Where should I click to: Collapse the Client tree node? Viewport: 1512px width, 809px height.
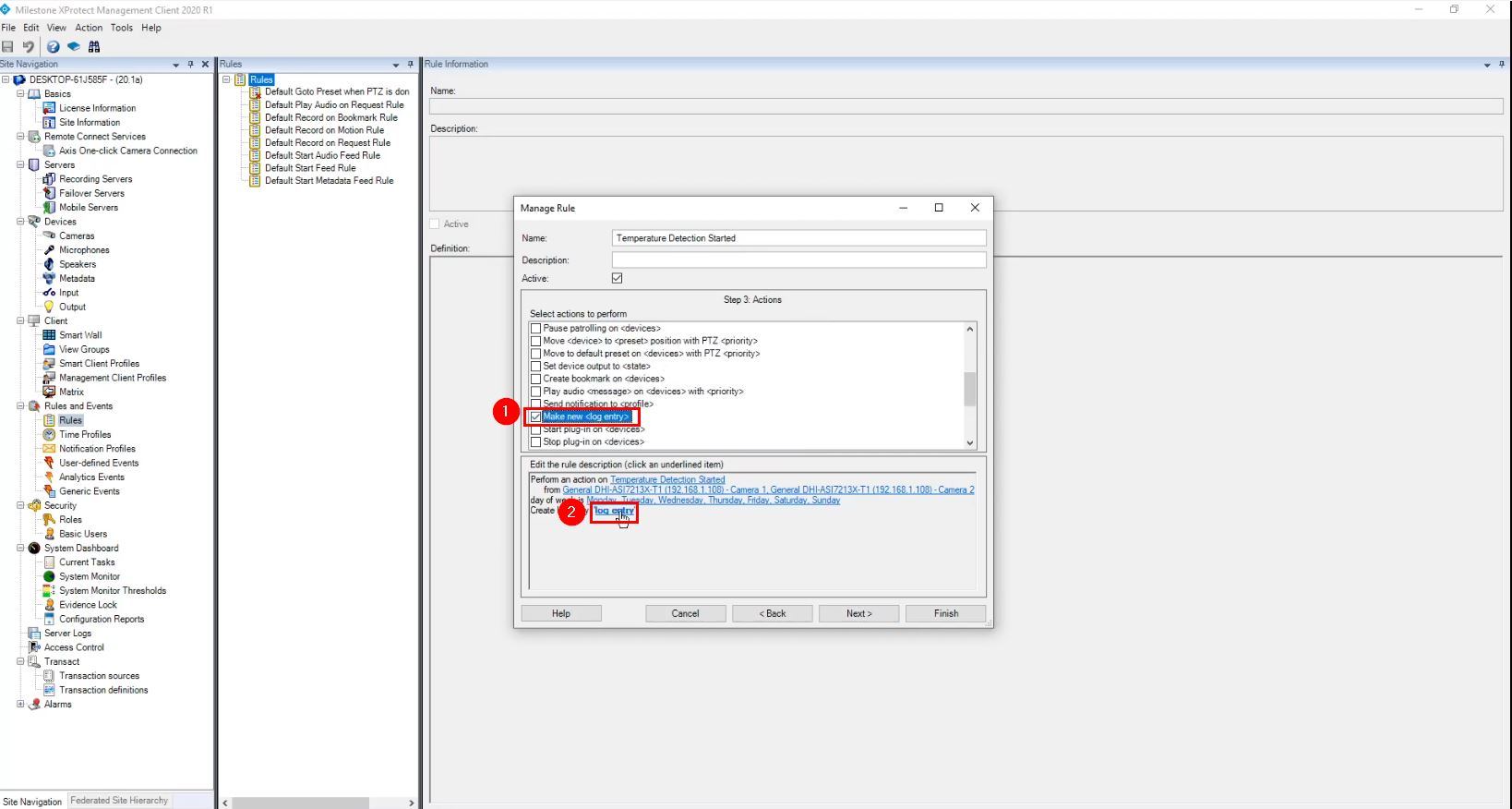[x=20, y=321]
